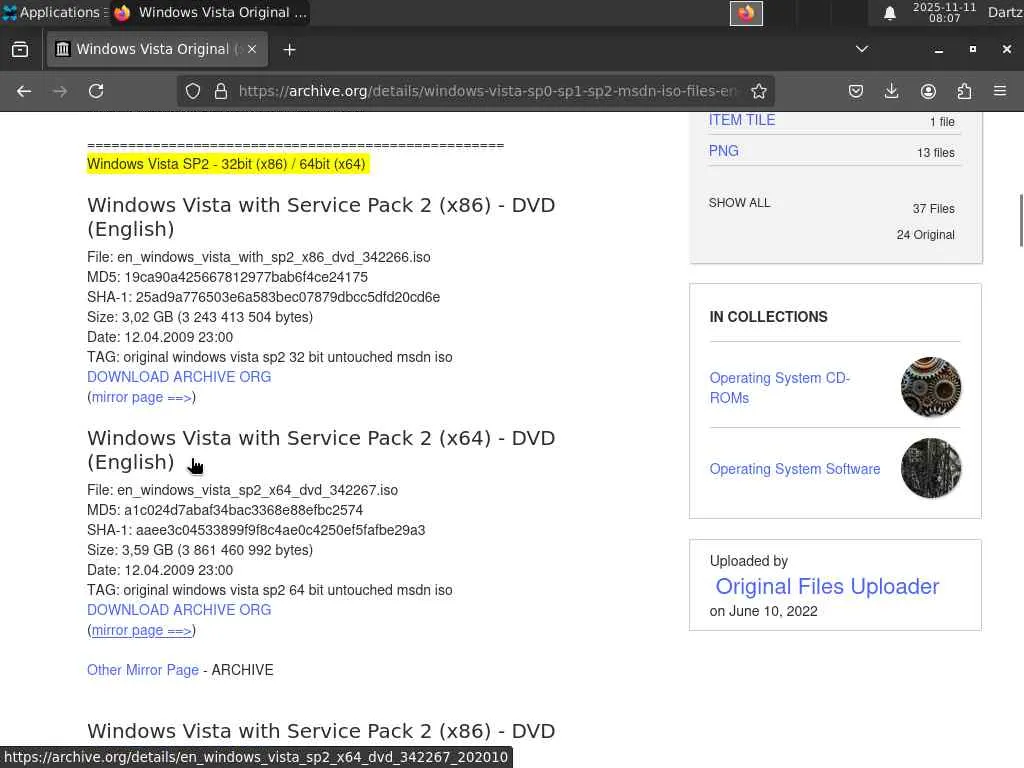
Task: Open the mirror page link under x86 DVD
Action: click(x=142, y=397)
